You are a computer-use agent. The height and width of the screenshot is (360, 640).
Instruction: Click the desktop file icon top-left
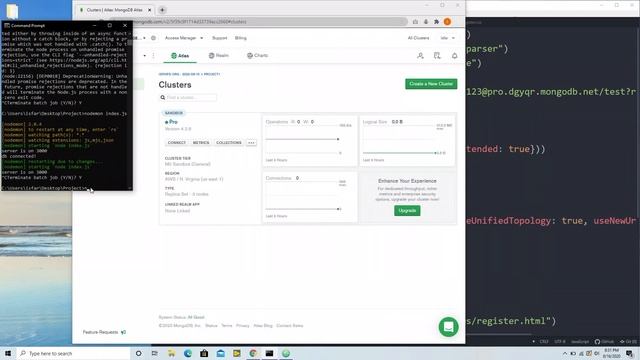click(x=12, y=11)
